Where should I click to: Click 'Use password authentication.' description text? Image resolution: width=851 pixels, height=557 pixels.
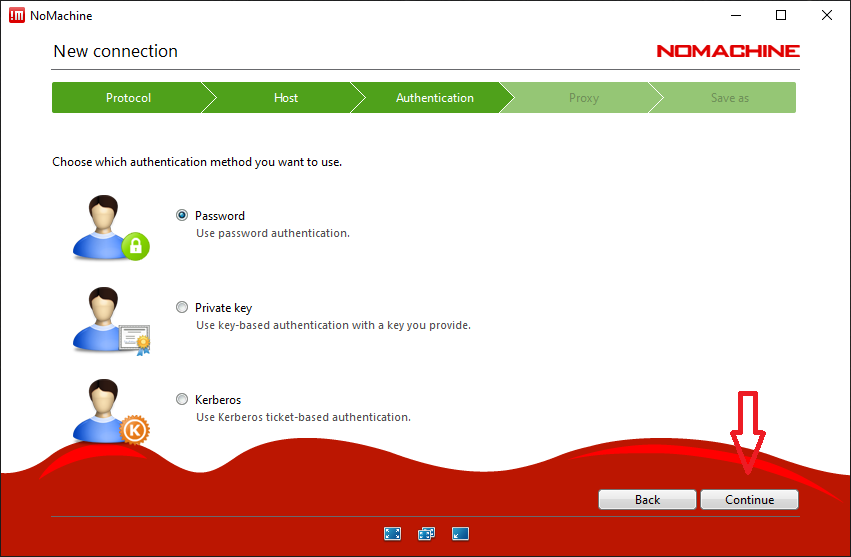point(273,233)
